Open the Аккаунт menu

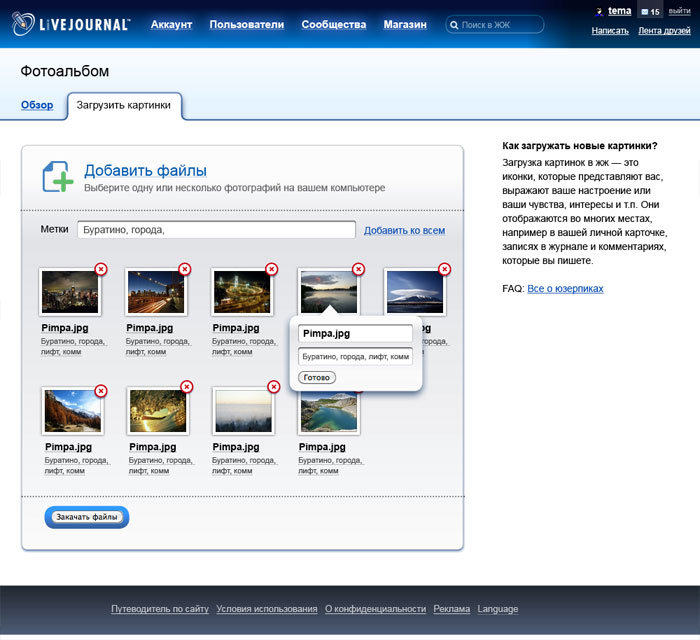172,24
